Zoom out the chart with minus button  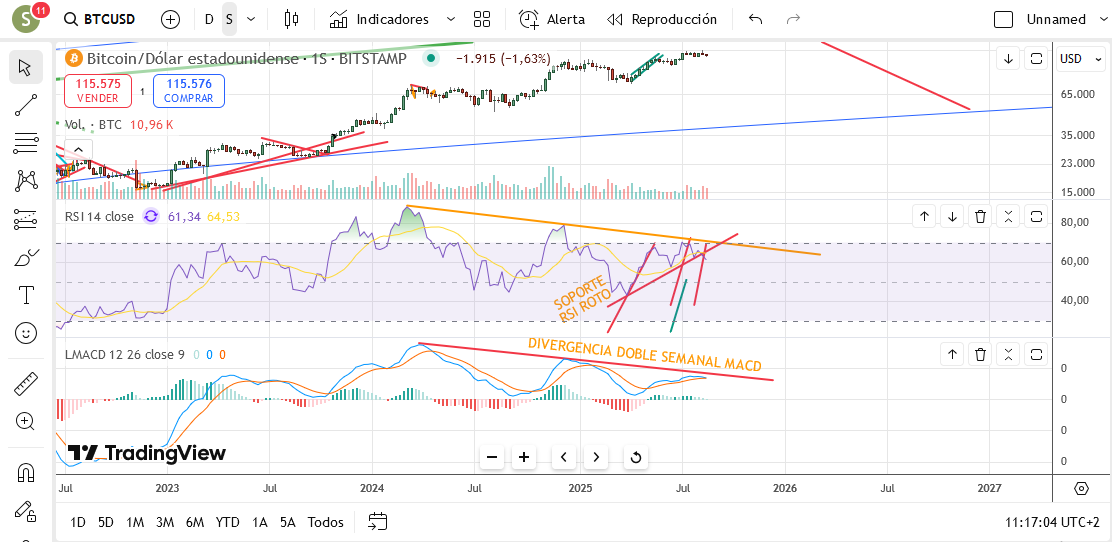click(x=492, y=457)
